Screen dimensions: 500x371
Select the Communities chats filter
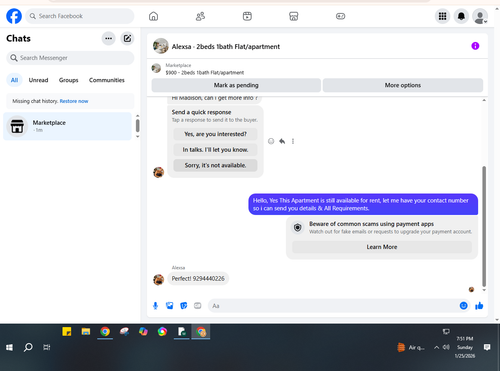click(107, 80)
